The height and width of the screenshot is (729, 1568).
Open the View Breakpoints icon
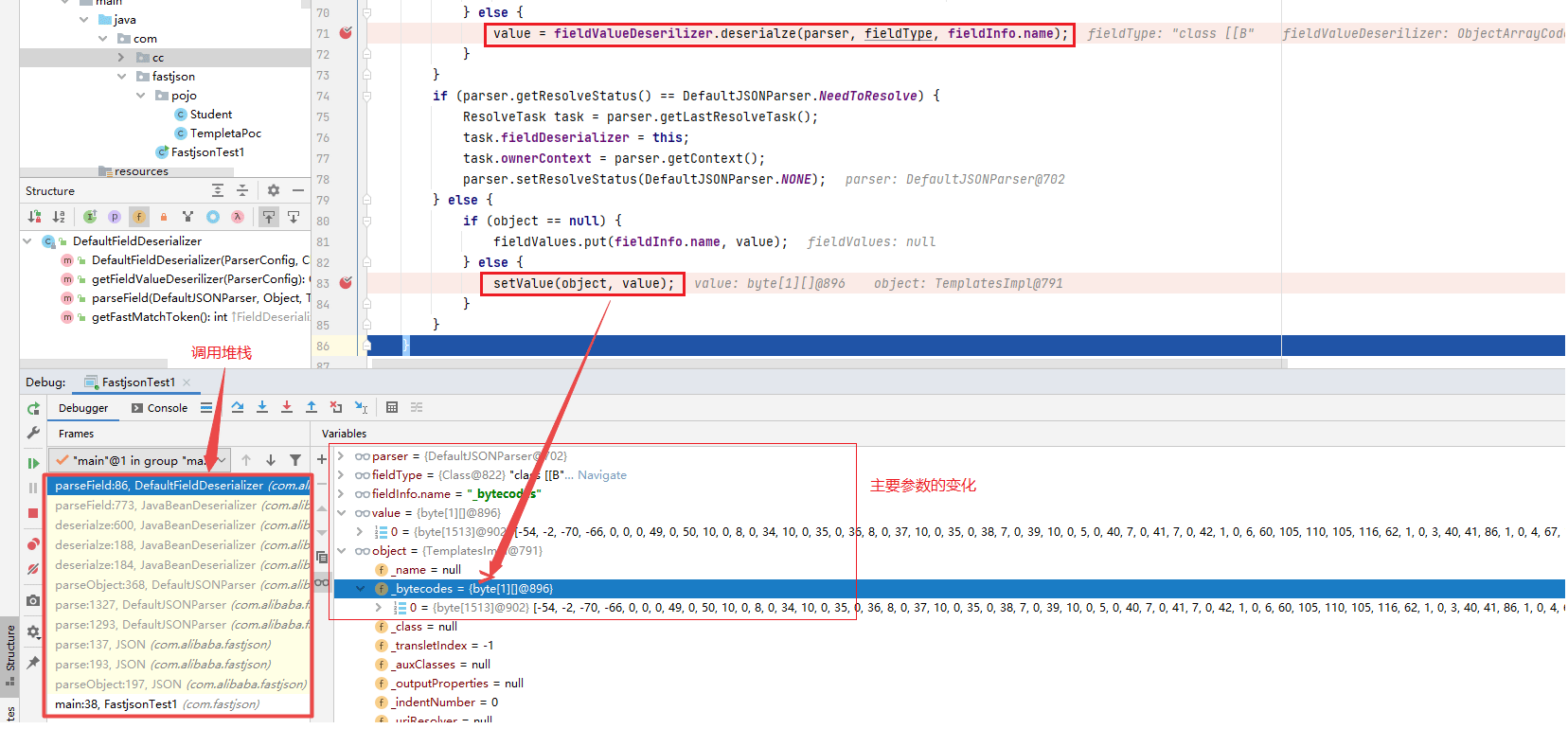pyautogui.click(x=33, y=543)
